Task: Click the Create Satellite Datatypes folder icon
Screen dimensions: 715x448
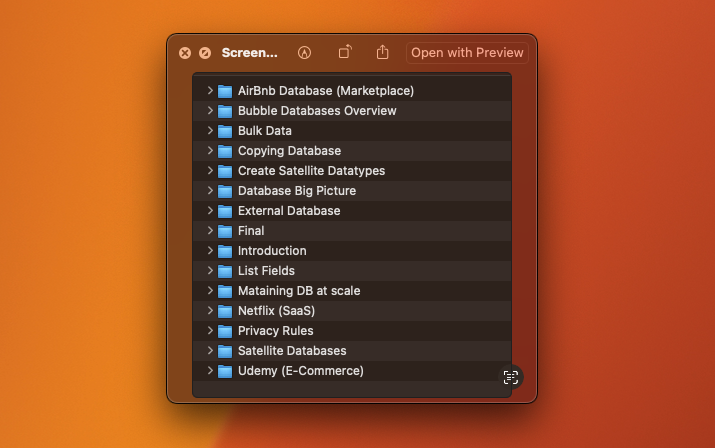Action: [x=225, y=171]
